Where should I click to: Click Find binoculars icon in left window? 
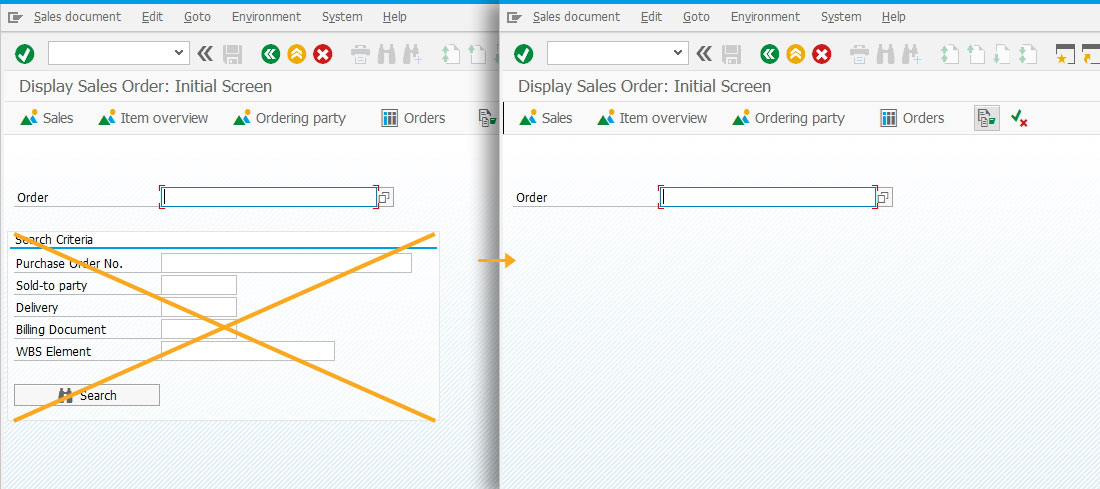pos(387,54)
